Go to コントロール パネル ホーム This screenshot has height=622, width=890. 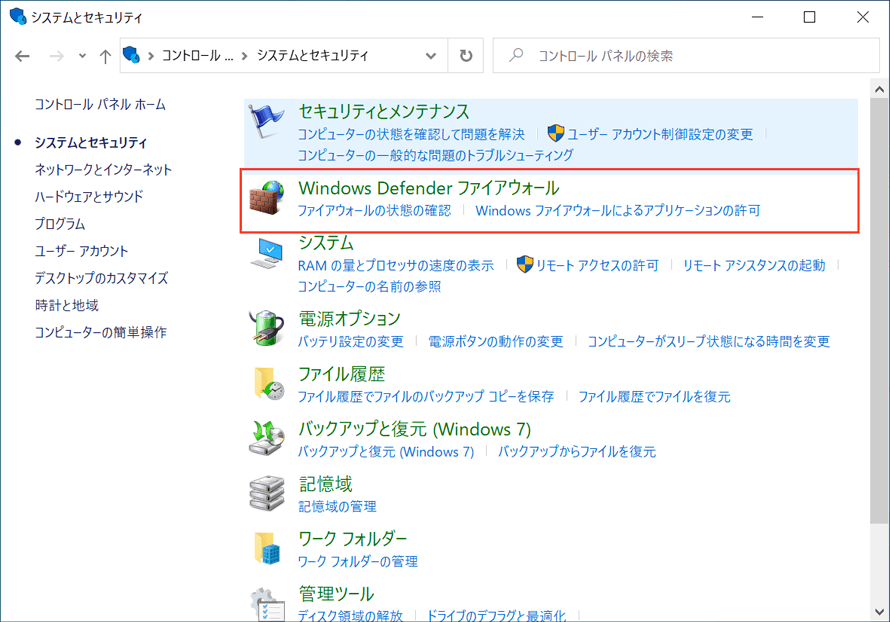(x=100, y=104)
